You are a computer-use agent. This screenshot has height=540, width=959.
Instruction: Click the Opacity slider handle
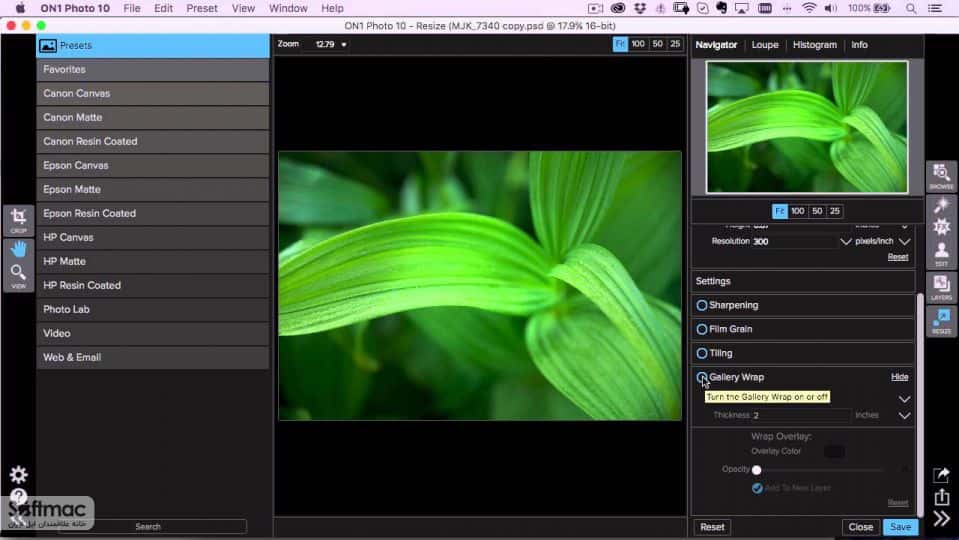pyautogui.click(x=757, y=470)
